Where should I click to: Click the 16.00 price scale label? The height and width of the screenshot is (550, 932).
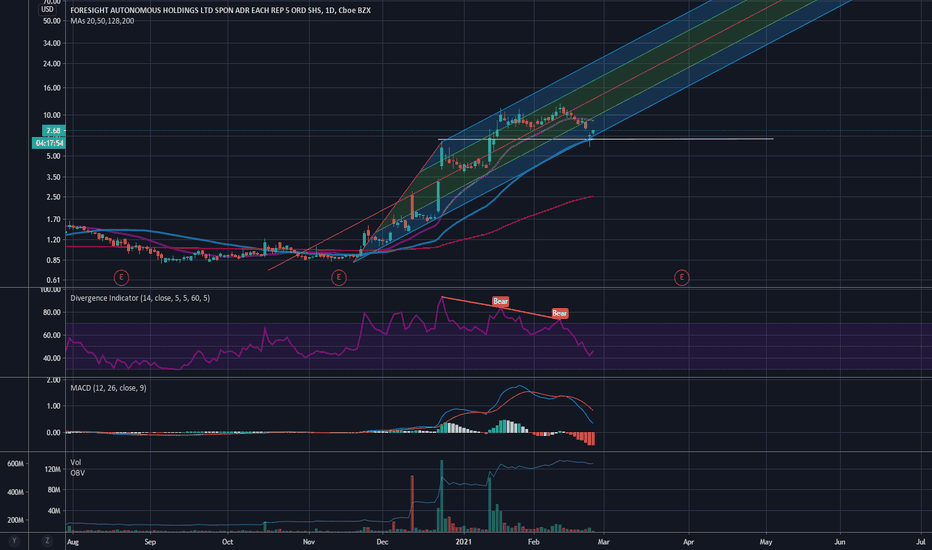pyautogui.click(x=52, y=87)
